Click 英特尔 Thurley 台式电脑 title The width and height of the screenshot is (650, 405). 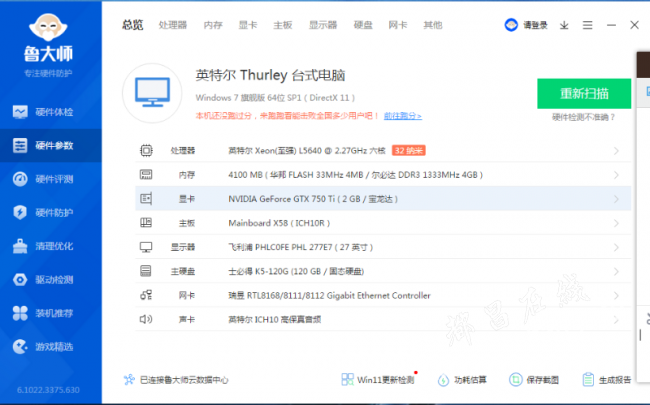(x=270, y=75)
